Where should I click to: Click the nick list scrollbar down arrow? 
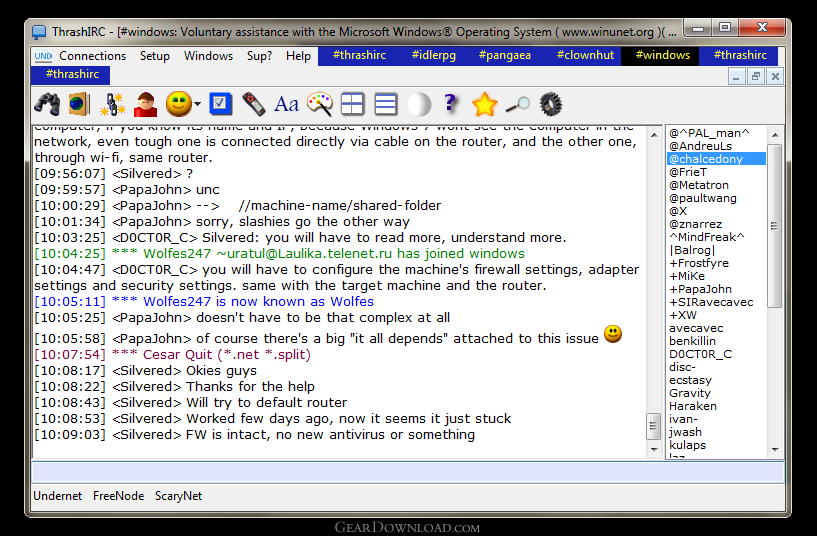pos(775,450)
